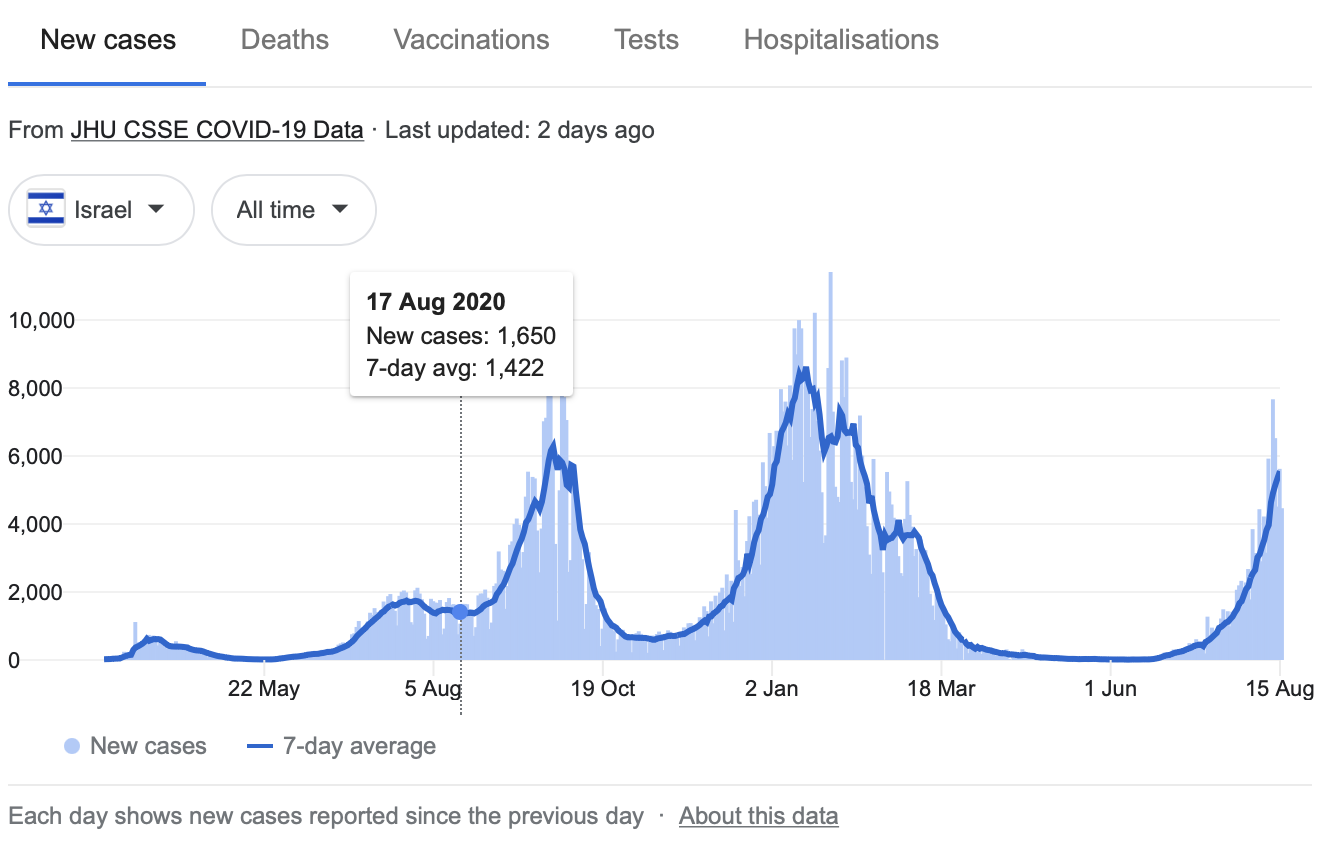Open the JHU CSSE COVID-19 Data link
This screenshot has width=1324, height=844.
point(217,130)
